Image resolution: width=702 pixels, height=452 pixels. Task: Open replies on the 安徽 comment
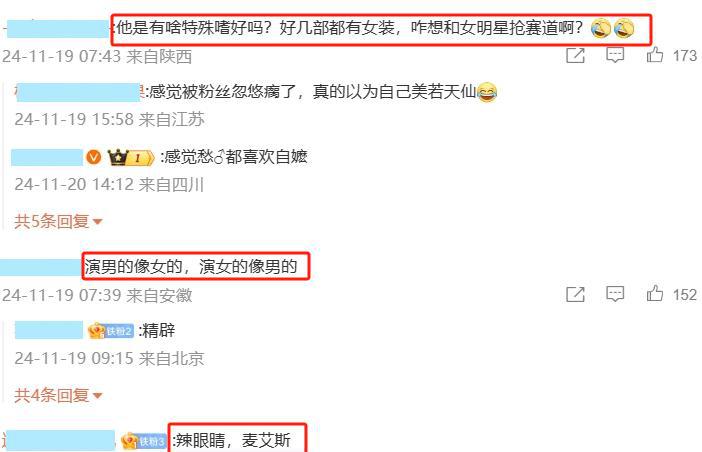[615, 294]
